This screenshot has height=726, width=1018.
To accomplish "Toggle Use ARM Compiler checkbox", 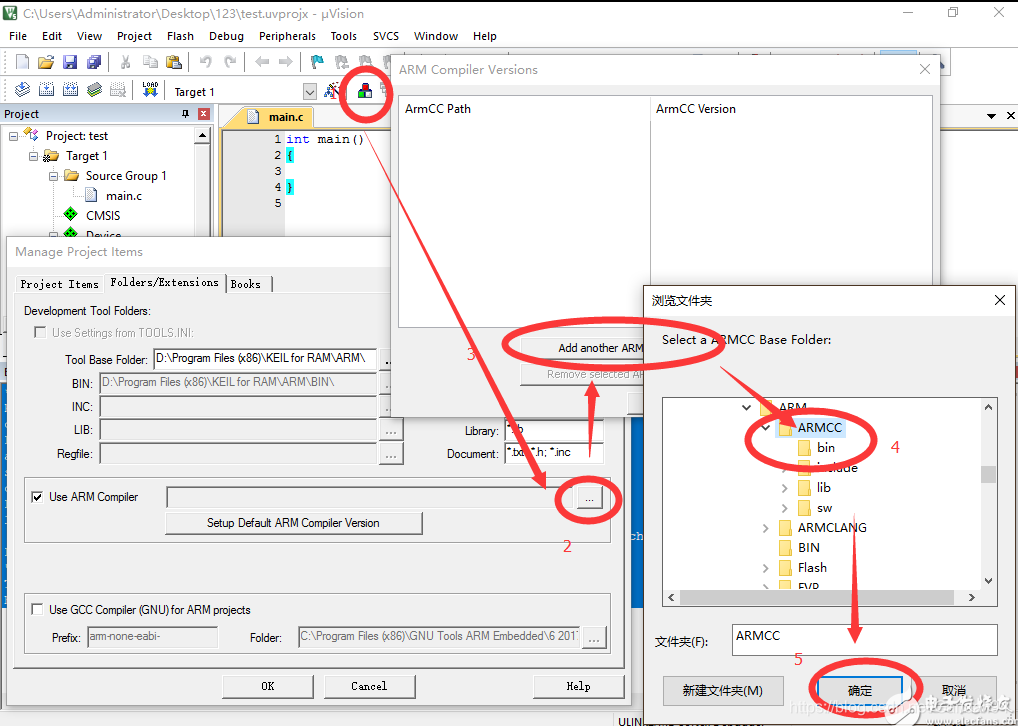I will pos(37,497).
